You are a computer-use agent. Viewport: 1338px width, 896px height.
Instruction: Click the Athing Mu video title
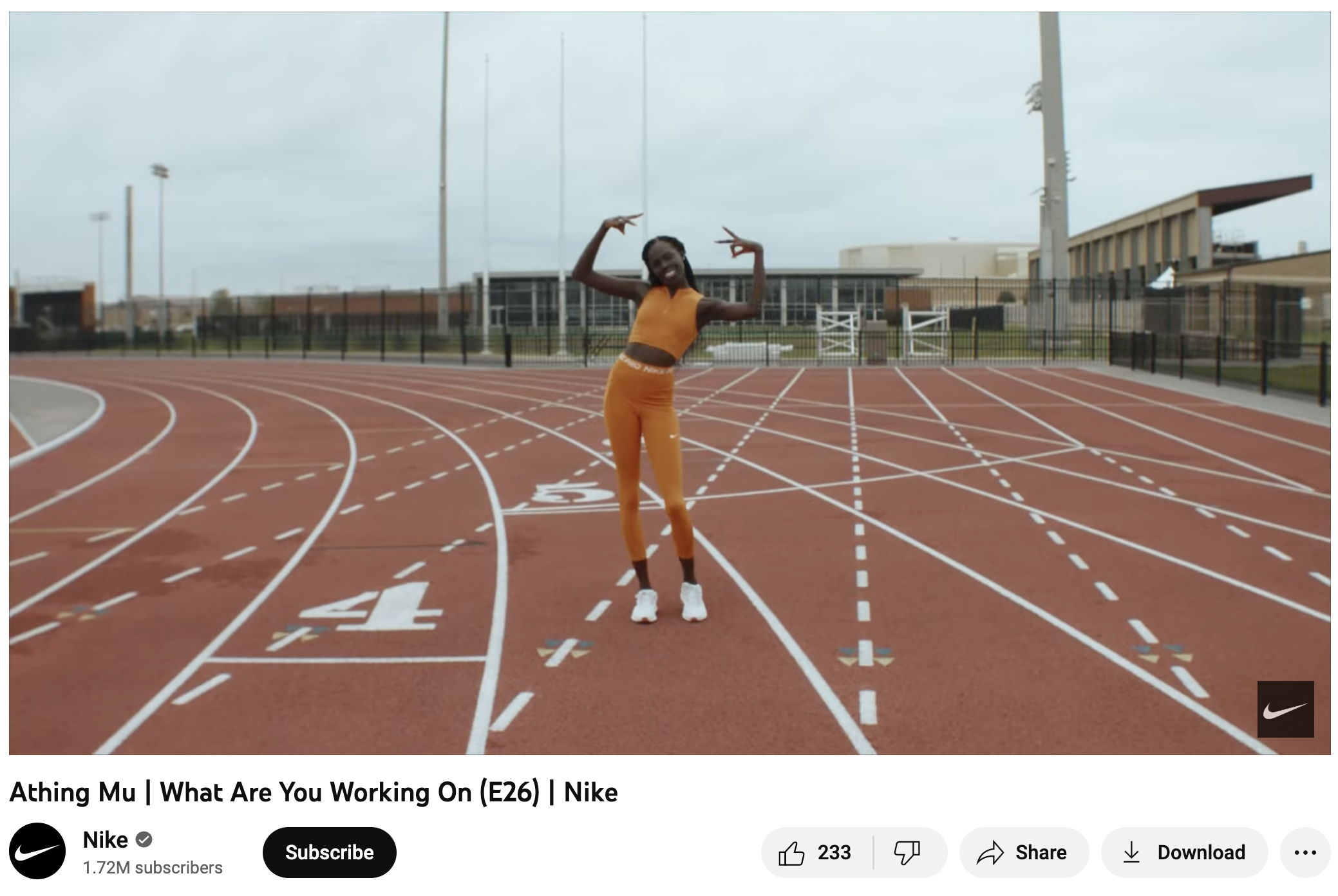click(314, 792)
